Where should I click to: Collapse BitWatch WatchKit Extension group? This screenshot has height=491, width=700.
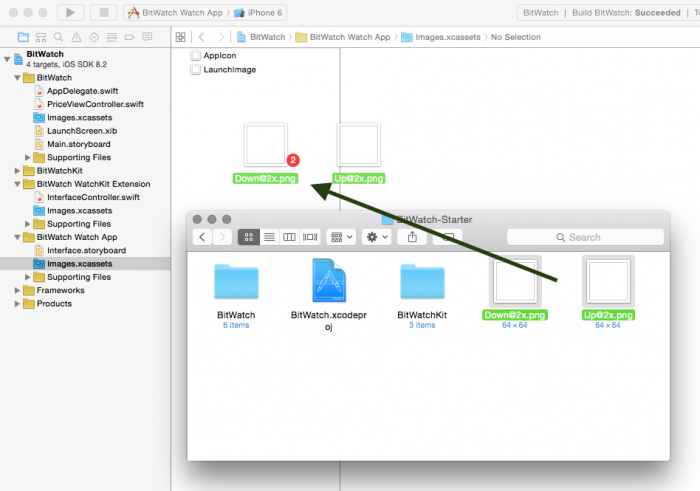pyautogui.click(x=17, y=184)
